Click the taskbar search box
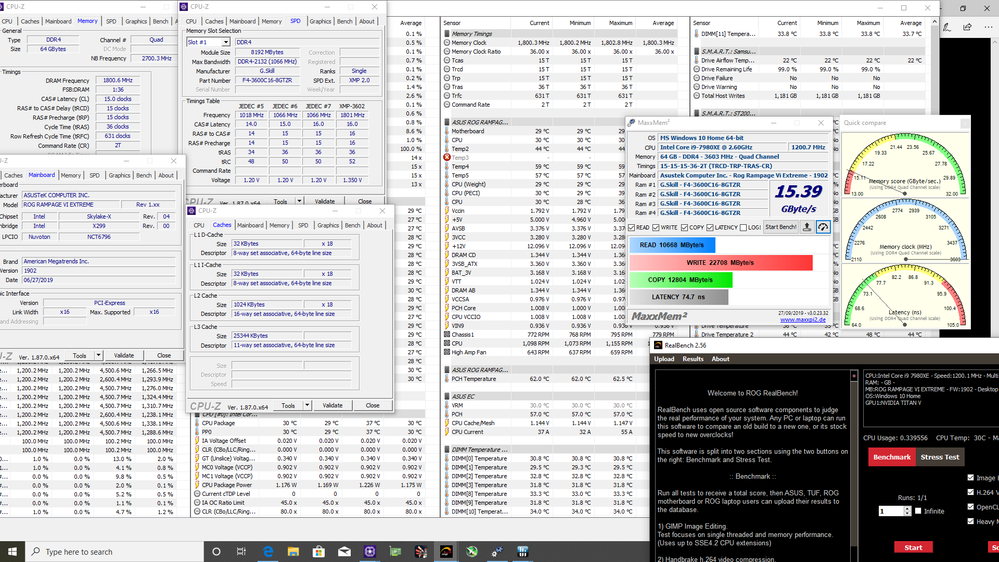 pos(115,551)
